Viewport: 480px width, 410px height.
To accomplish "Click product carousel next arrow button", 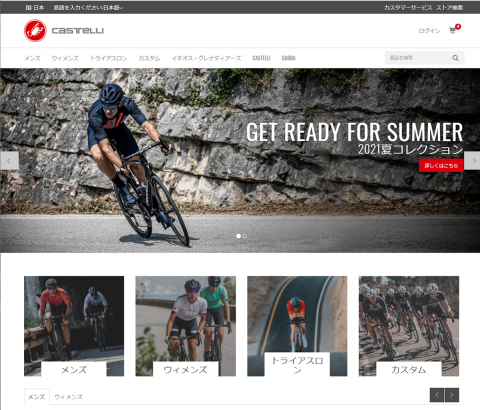I will pyautogui.click(x=452, y=395).
